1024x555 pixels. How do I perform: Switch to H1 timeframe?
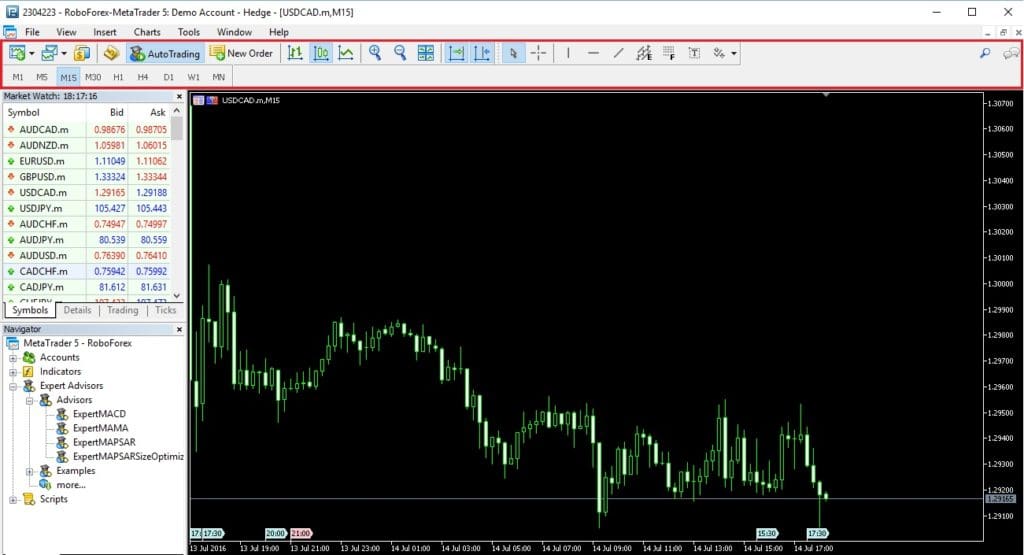coord(118,77)
